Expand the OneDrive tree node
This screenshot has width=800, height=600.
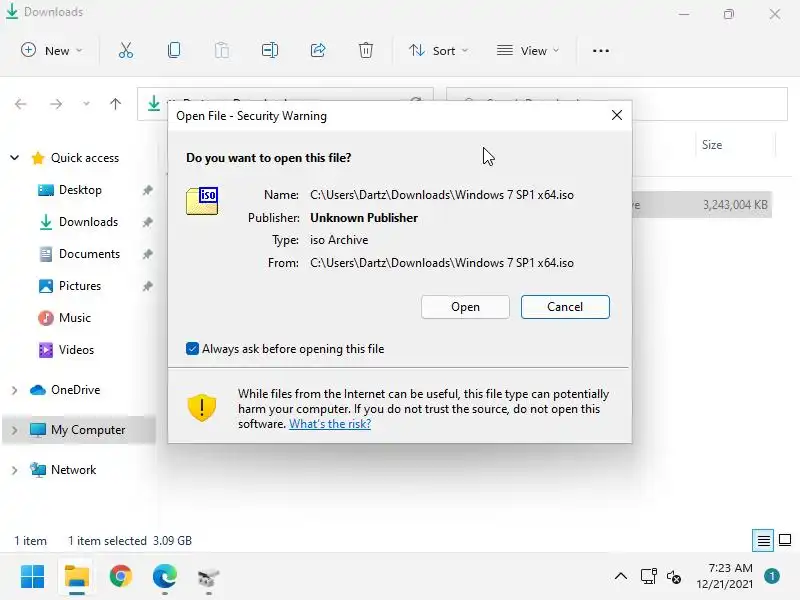[15, 390]
